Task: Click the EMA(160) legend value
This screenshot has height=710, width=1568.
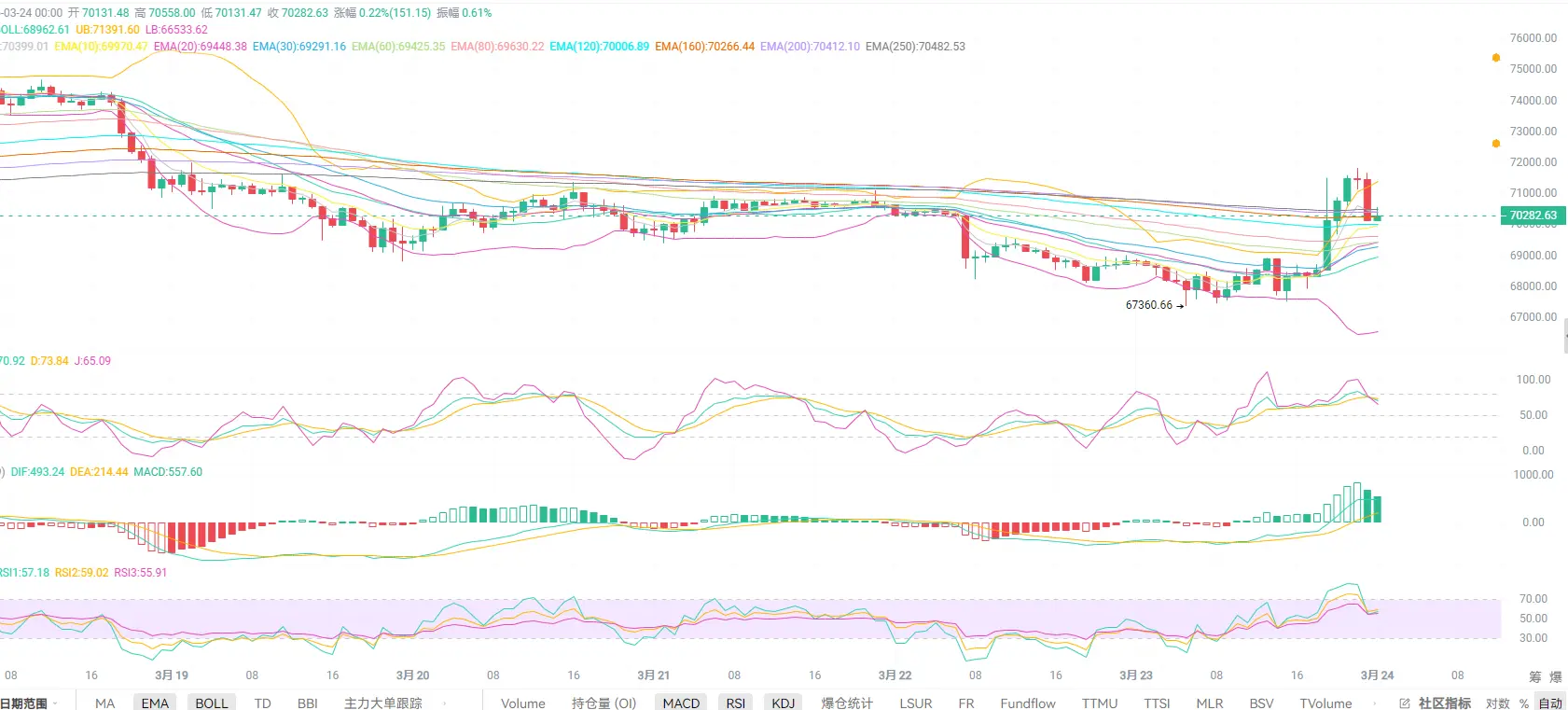Action: coord(705,47)
